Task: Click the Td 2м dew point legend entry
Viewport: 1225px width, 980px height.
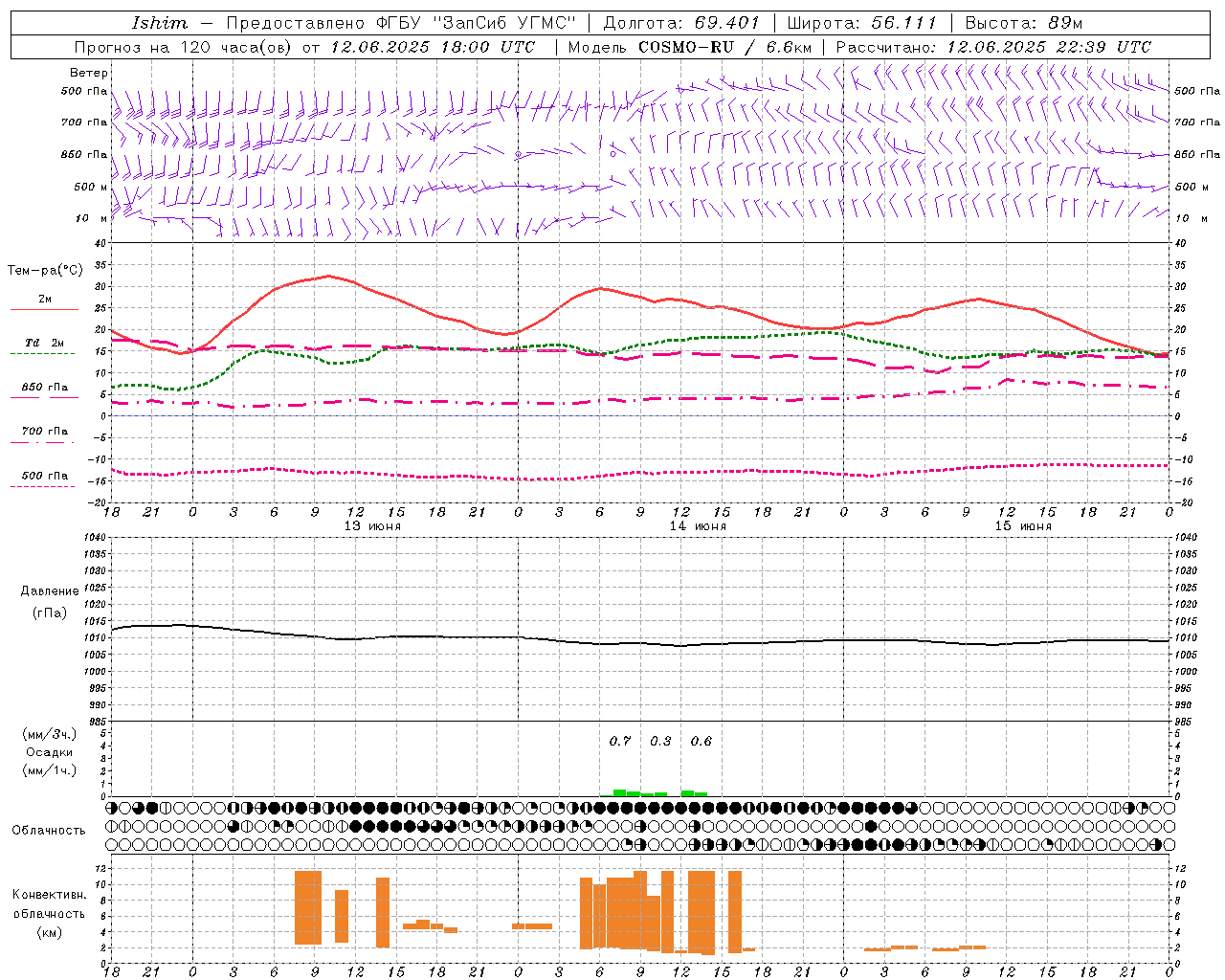Action: [45, 343]
